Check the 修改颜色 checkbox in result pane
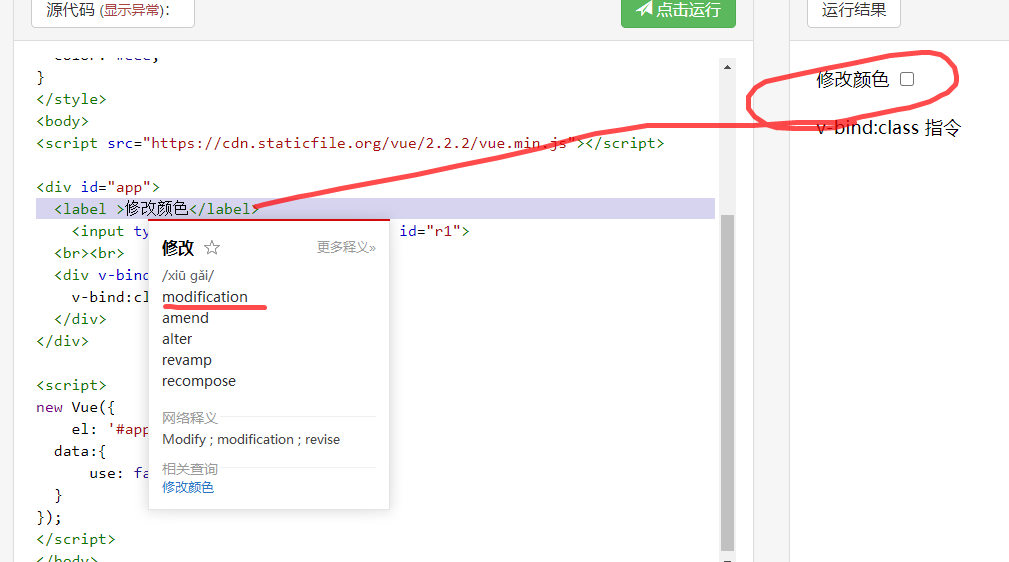Screen dimensions: 1009x562 coord(907,79)
